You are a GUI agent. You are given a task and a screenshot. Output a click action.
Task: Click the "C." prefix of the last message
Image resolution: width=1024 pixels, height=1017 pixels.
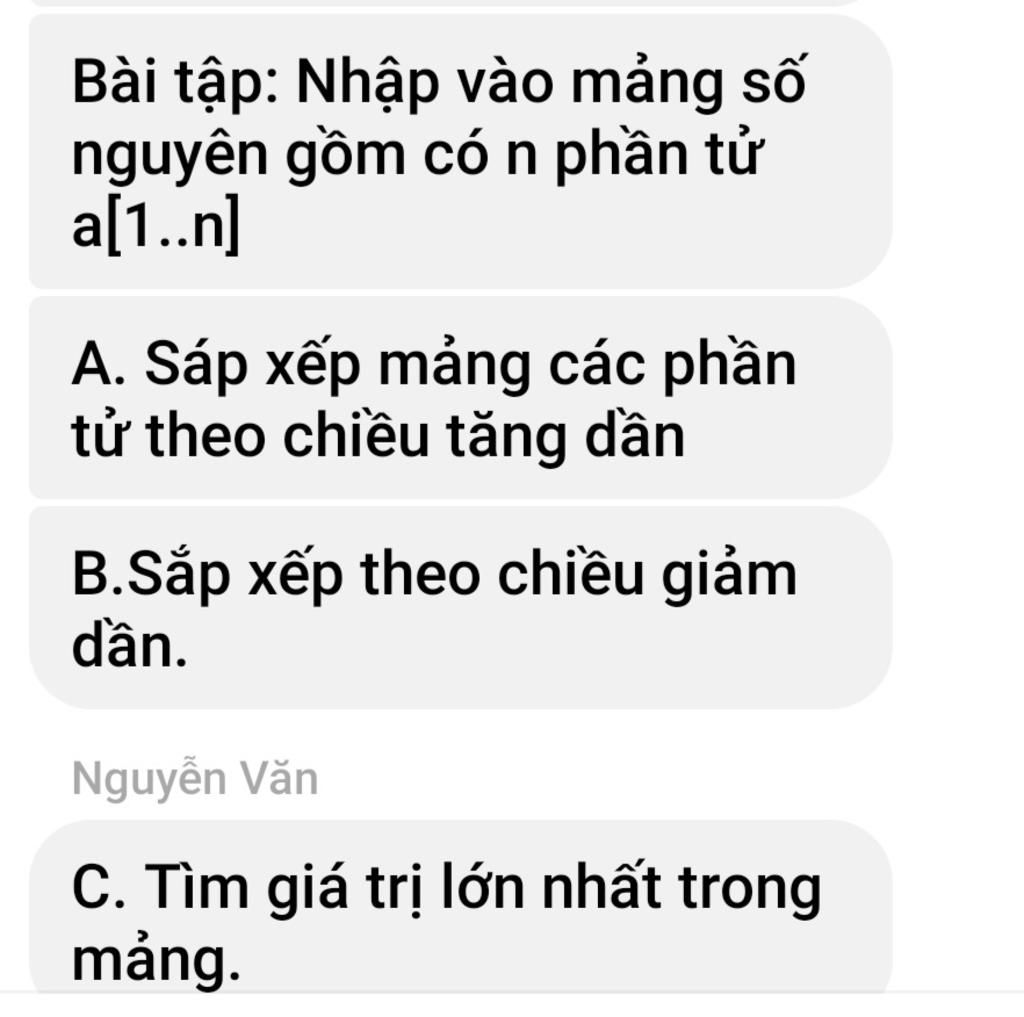pyautogui.click(x=99, y=887)
